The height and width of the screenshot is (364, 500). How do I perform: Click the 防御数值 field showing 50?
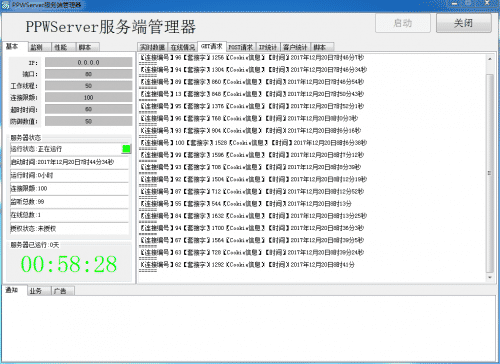(x=89, y=121)
